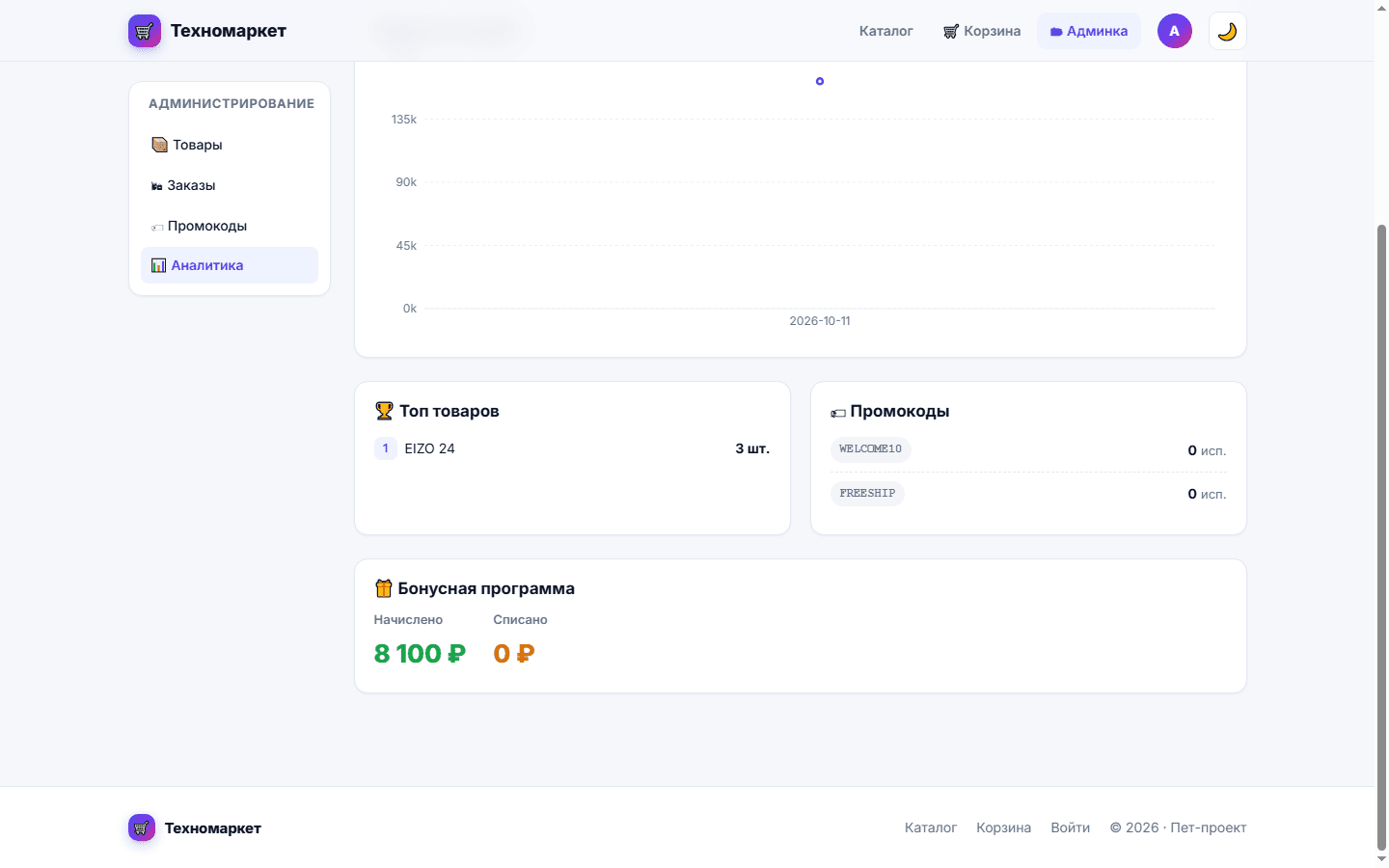Click the usage count for FREESHIP
Viewport: 1389px width, 868px height.
click(1207, 494)
